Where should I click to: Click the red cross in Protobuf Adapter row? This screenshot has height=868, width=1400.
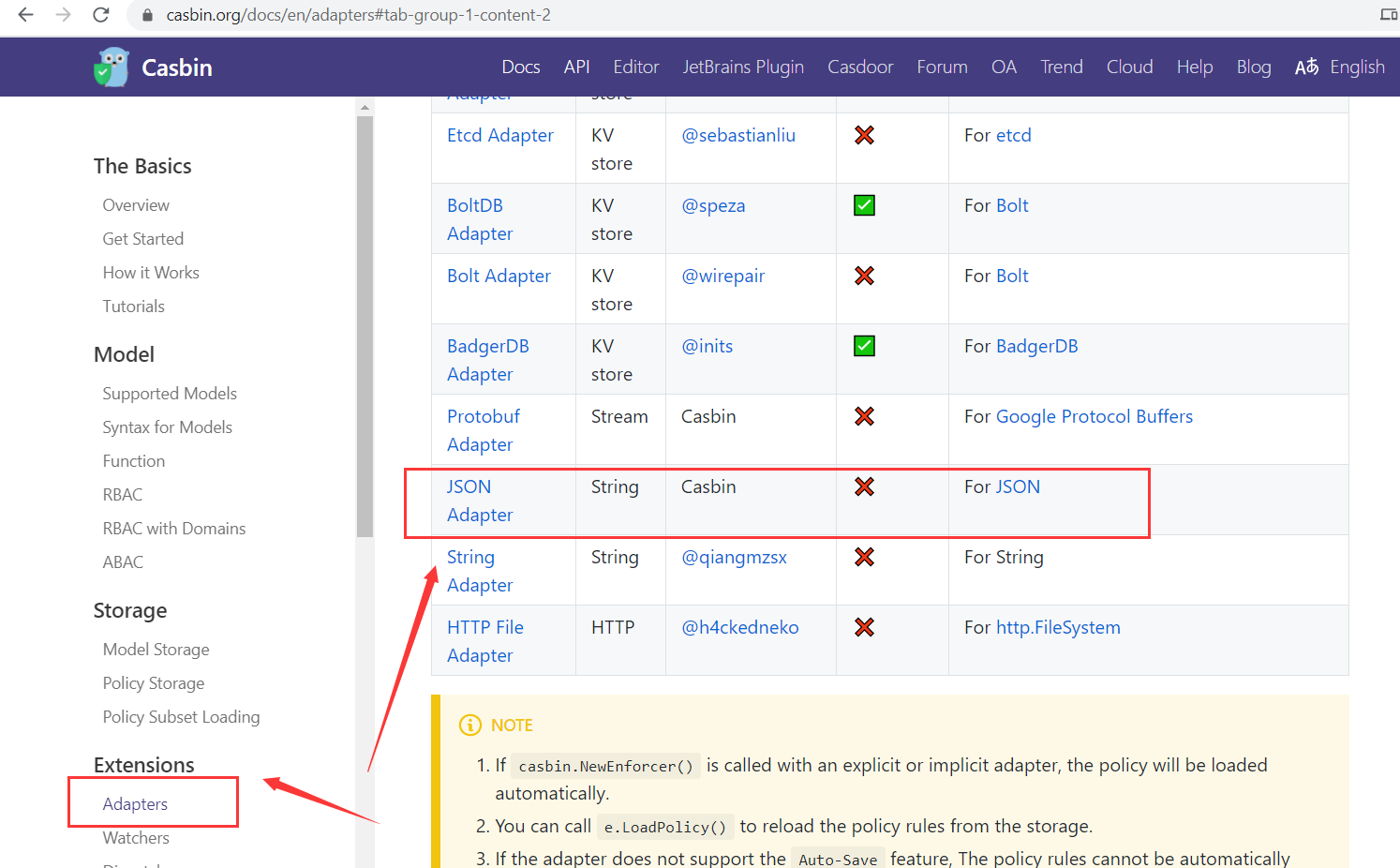click(864, 416)
